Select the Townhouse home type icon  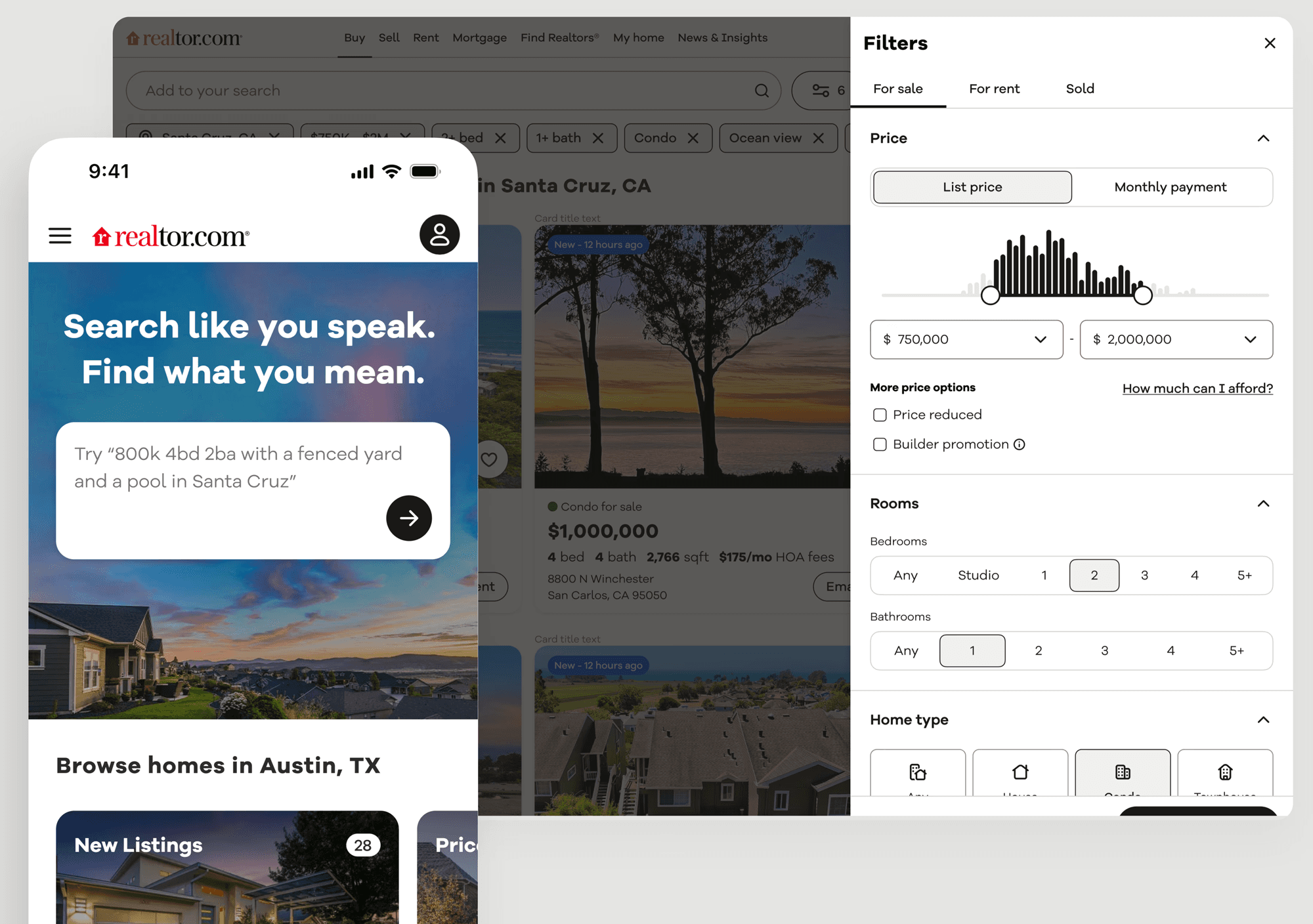pos(1225,772)
